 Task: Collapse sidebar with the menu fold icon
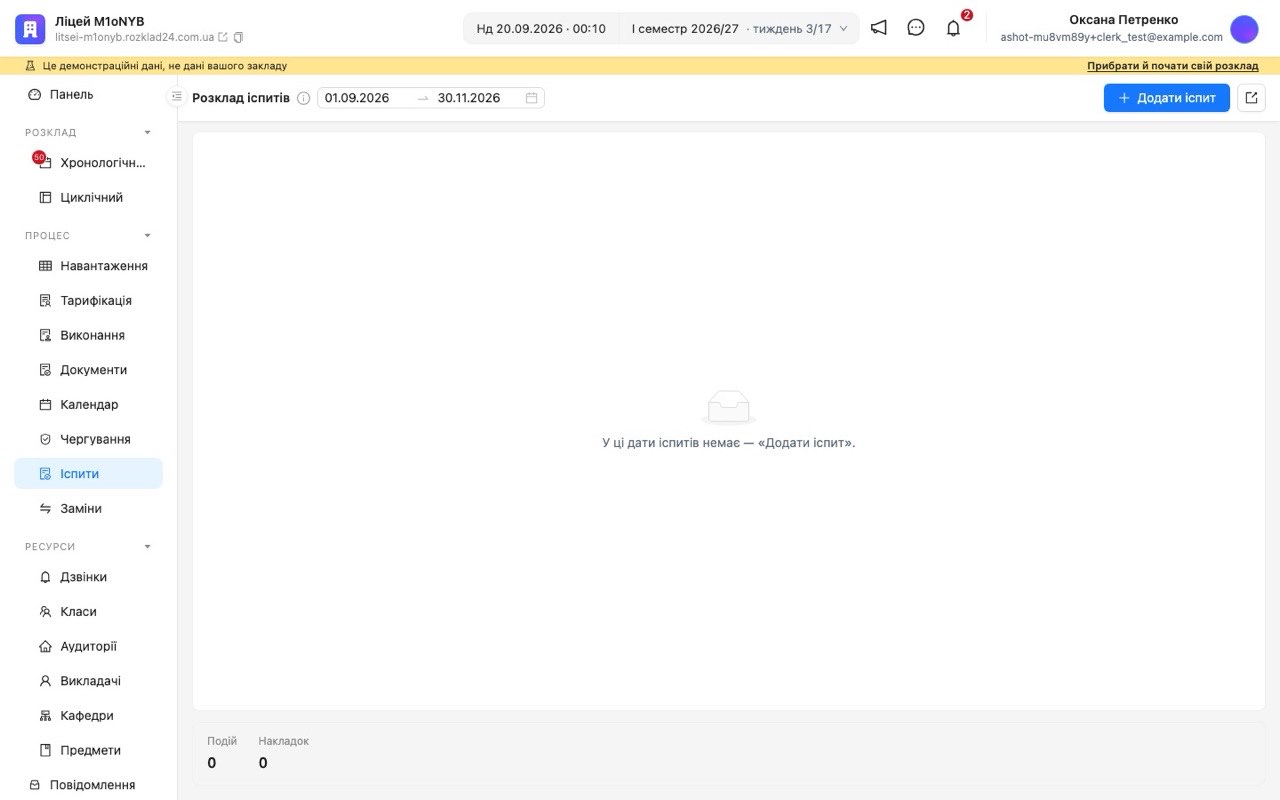(x=177, y=97)
